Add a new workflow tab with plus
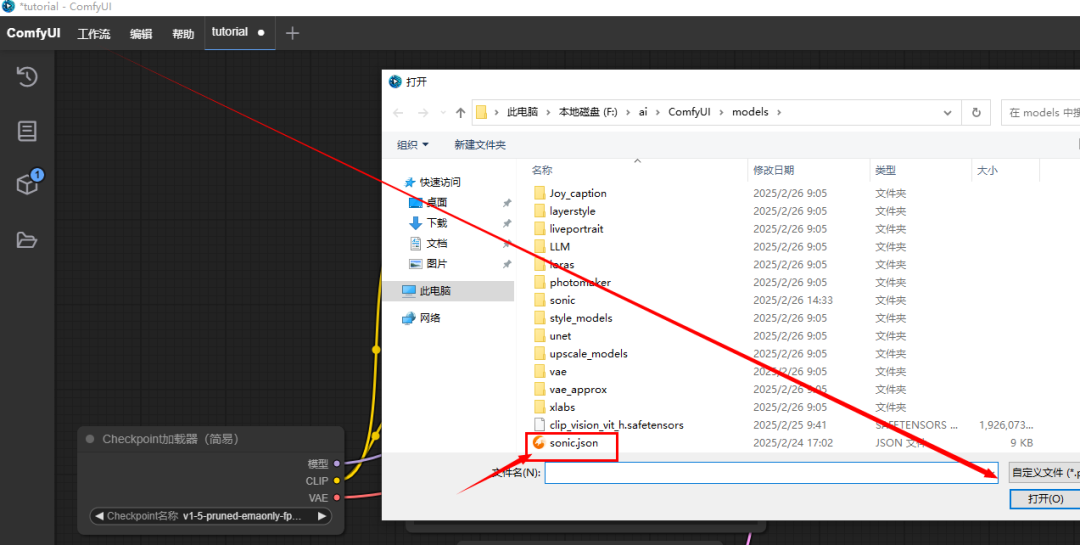 (292, 33)
